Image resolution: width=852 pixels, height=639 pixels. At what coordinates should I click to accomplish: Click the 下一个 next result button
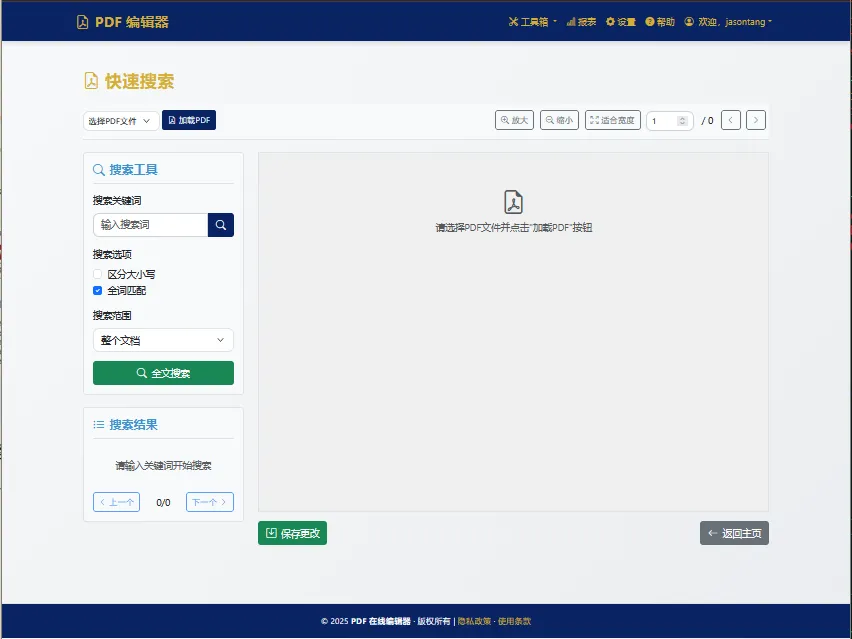(210, 502)
